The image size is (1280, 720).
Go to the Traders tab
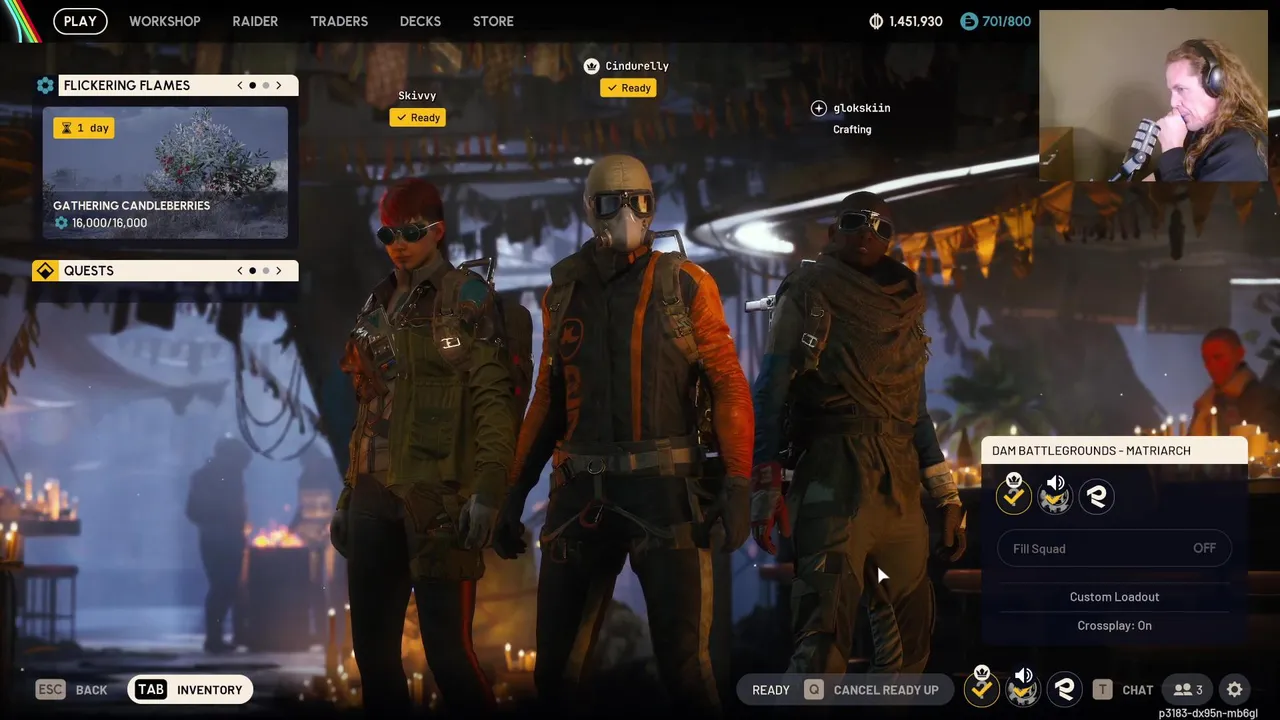[x=339, y=21]
